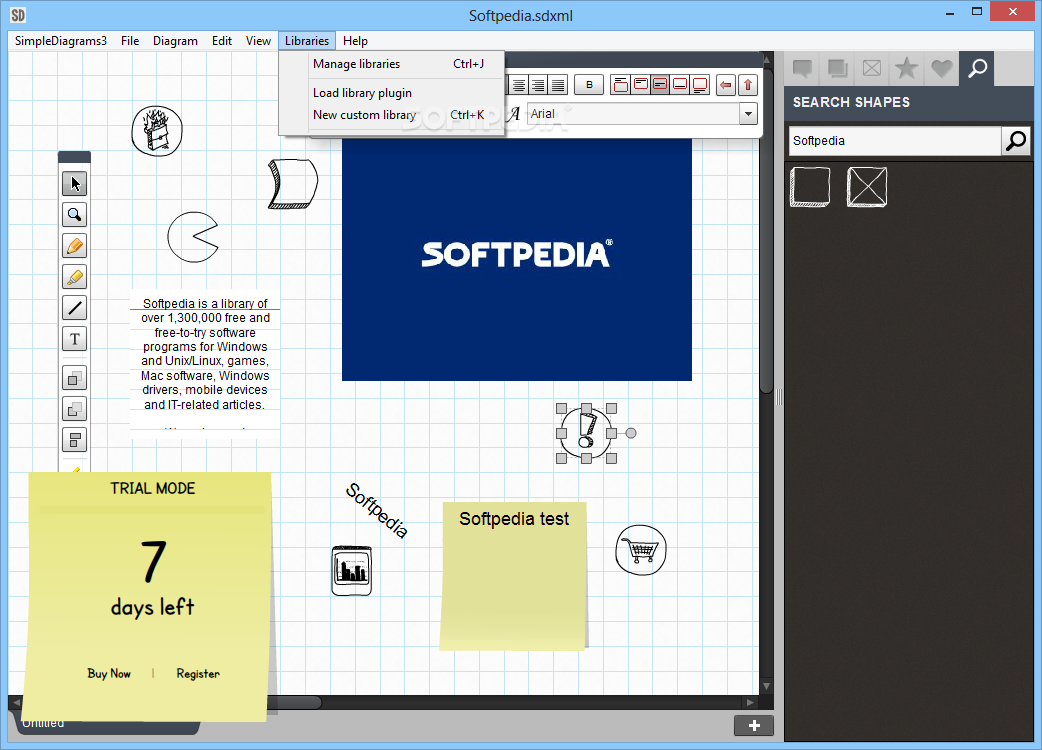Open the stacked squares library panel

(x=837, y=68)
